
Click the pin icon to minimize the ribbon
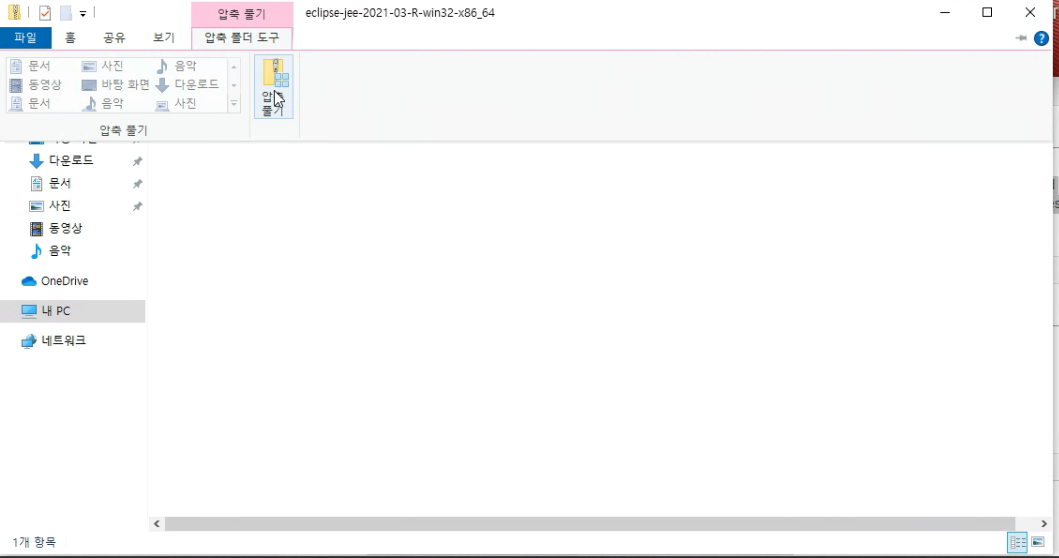tap(1021, 38)
